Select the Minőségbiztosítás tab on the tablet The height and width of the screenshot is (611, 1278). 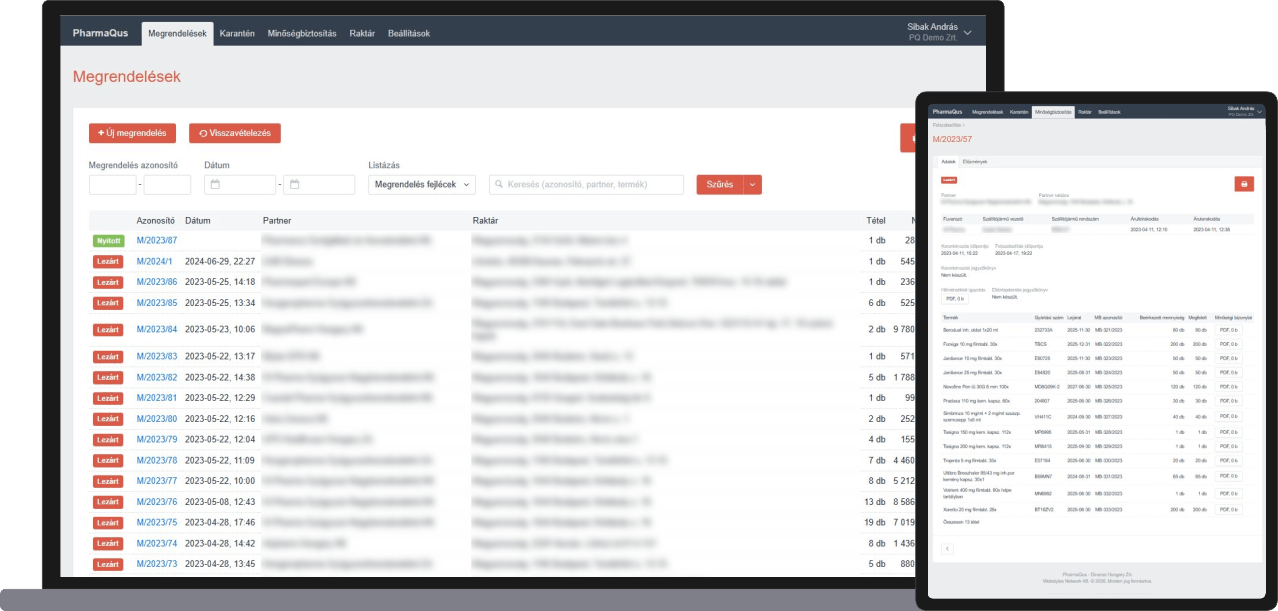1053,112
